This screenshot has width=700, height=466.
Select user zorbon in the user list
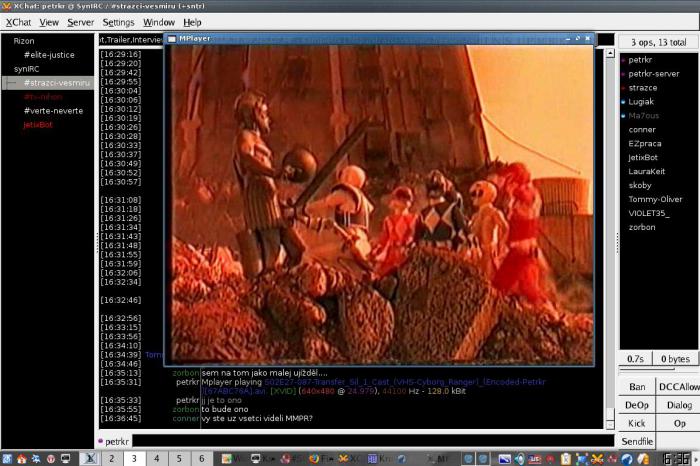[642, 227]
